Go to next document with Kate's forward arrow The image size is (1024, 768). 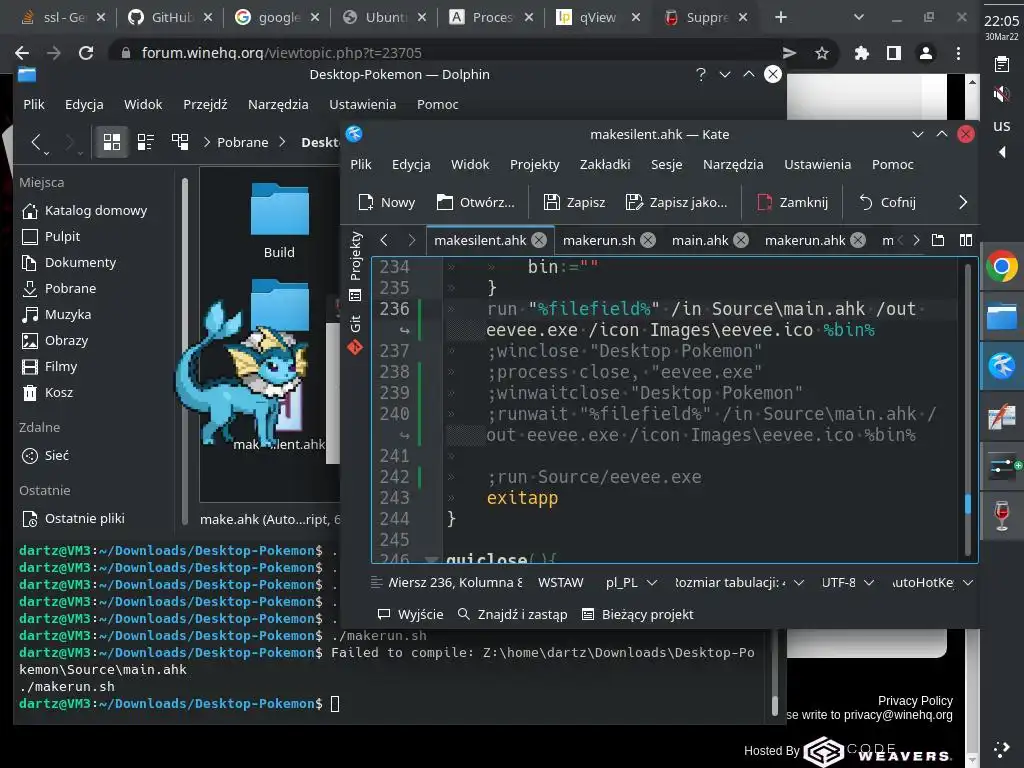[x=411, y=240]
